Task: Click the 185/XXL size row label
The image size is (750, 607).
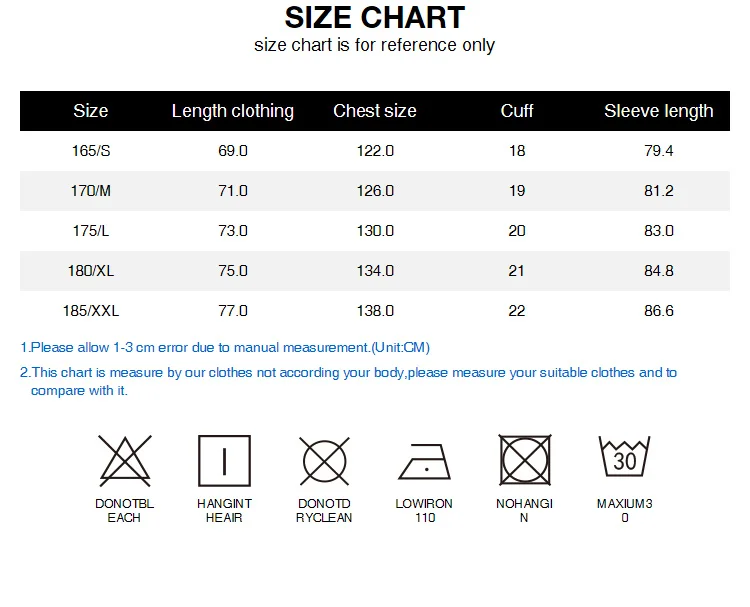Action: pos(91,311)
